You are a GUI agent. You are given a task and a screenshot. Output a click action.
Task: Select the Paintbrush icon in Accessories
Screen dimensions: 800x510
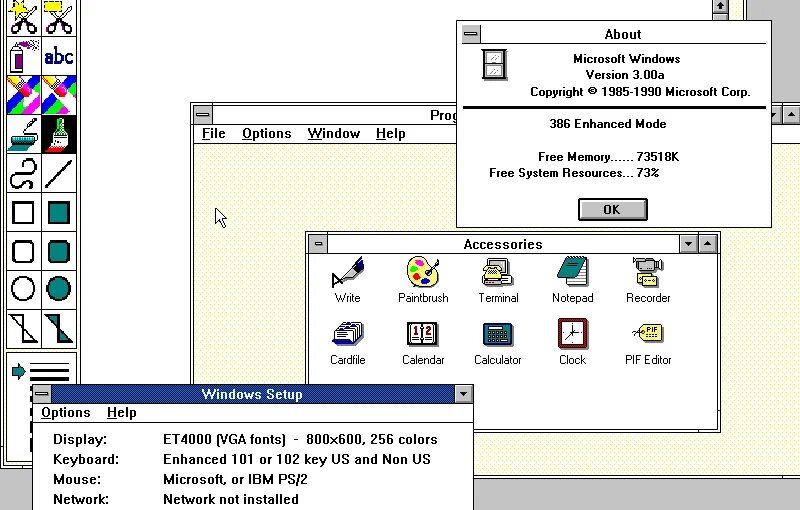(x=423, y=280)
